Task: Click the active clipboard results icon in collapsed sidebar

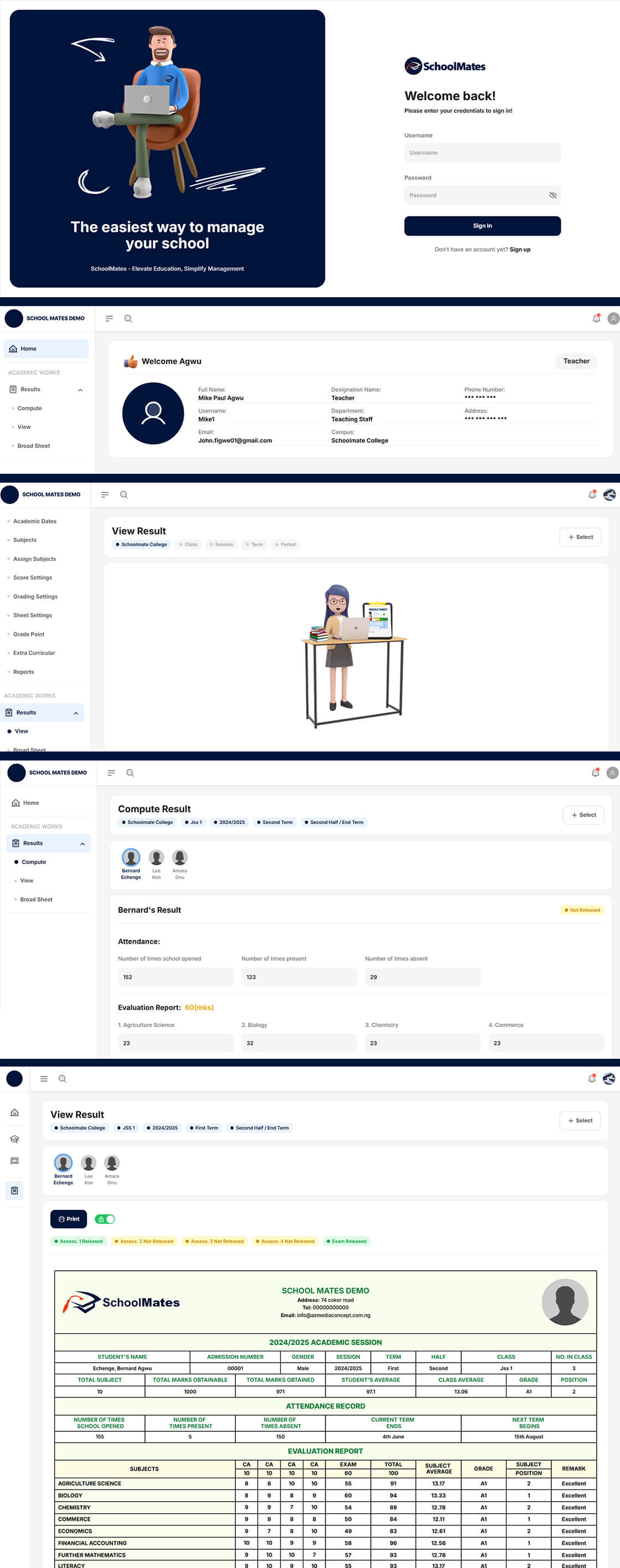Action: click(14, 1191)
